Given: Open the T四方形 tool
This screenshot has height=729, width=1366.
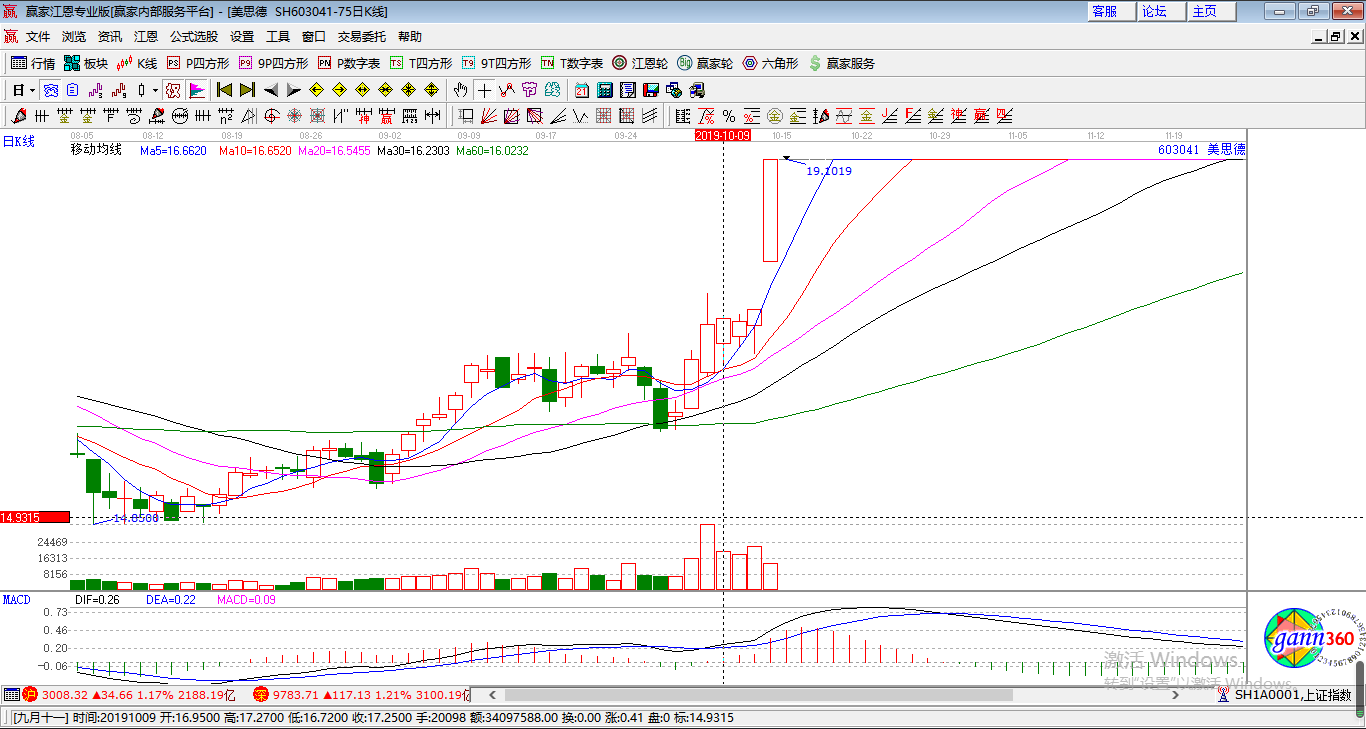Looking at the screenshot, I should point(421,63).
